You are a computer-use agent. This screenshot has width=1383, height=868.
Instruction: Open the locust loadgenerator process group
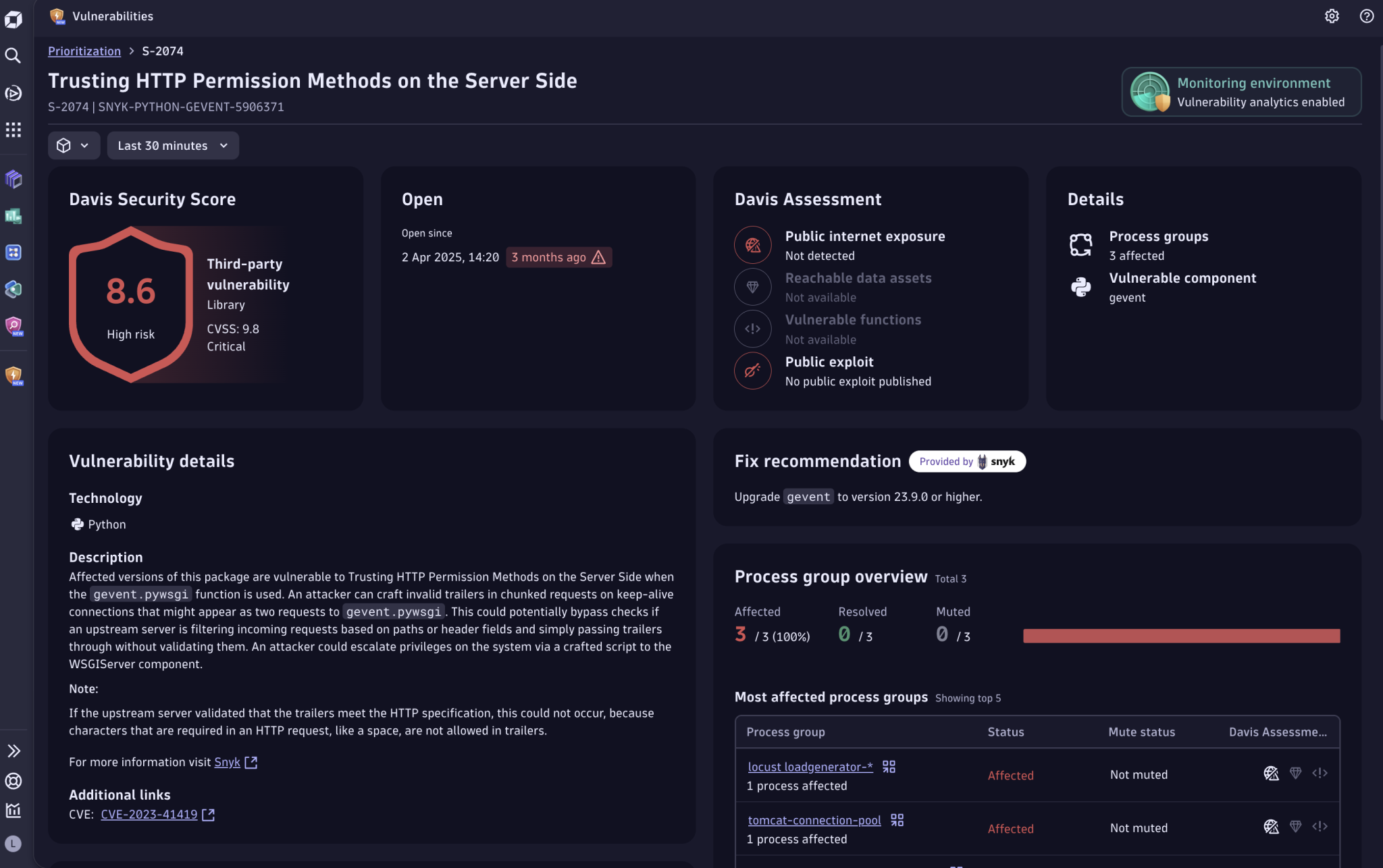[809, 766]
